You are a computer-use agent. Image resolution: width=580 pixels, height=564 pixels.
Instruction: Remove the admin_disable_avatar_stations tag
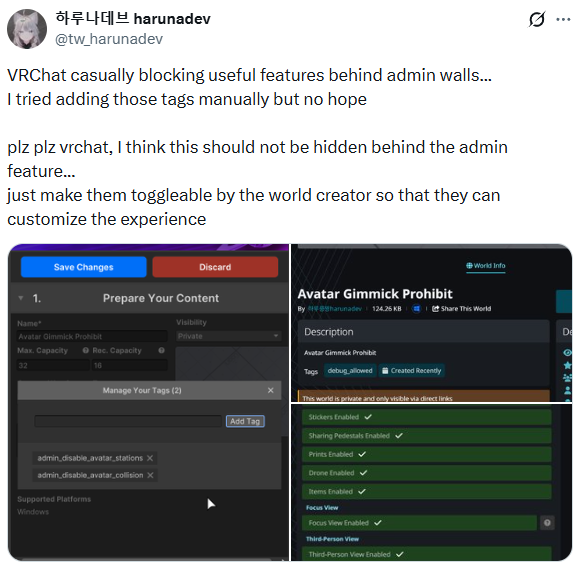(x=150, y=458)
